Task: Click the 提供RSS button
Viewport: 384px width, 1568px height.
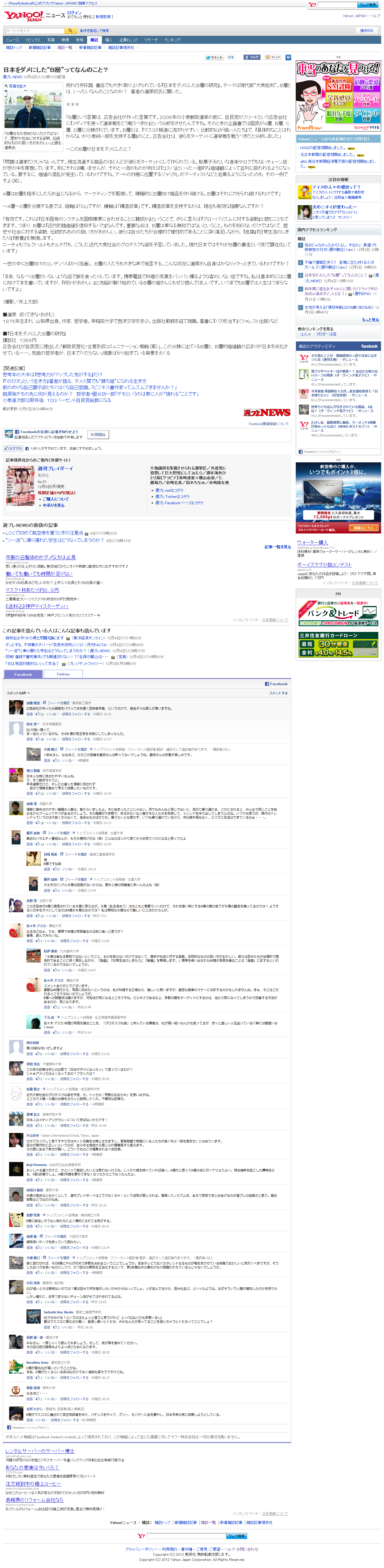Action: click(x=367, y=30)
